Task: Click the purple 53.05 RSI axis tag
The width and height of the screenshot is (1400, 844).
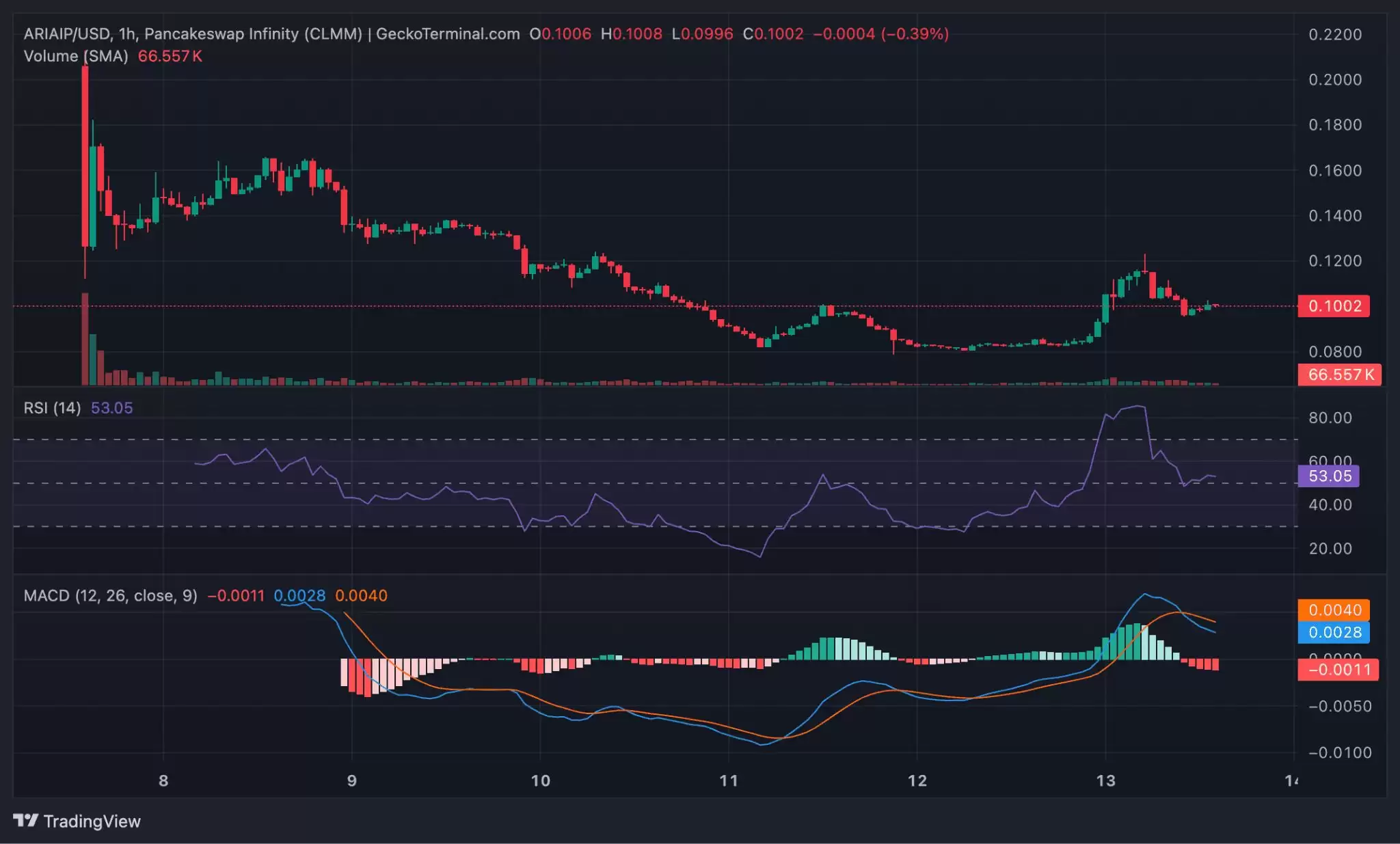Action: pyautogui.click(x=1329, y=476)
